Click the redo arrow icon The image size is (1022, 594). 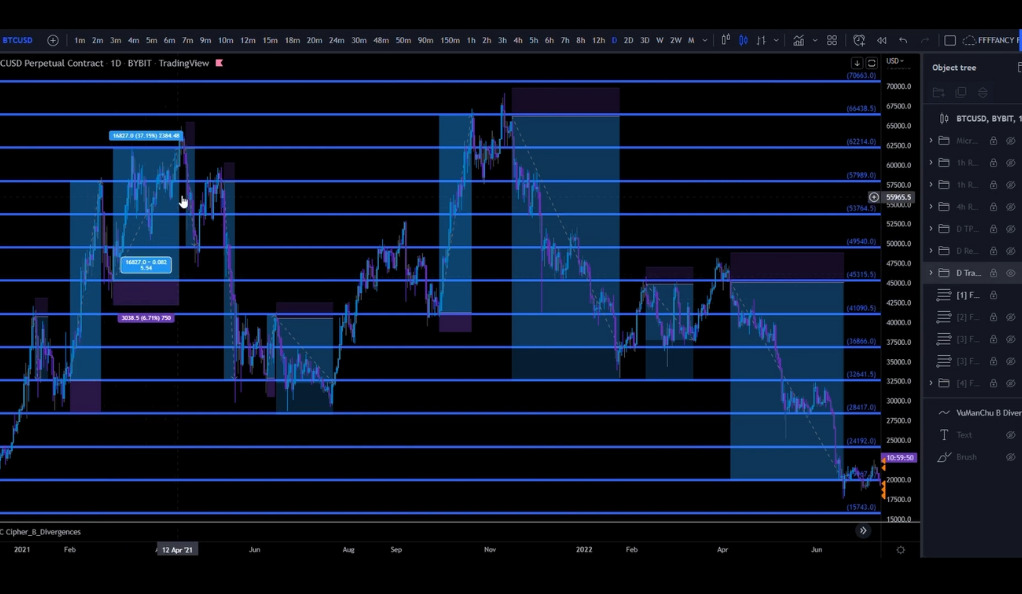click(x=924, y=40)
